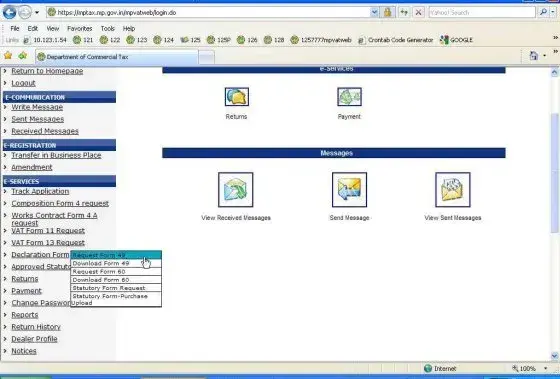Open the Favorites menu
Image resolution: width=560 pixels, height=379 pixels.
coord(79,29)
